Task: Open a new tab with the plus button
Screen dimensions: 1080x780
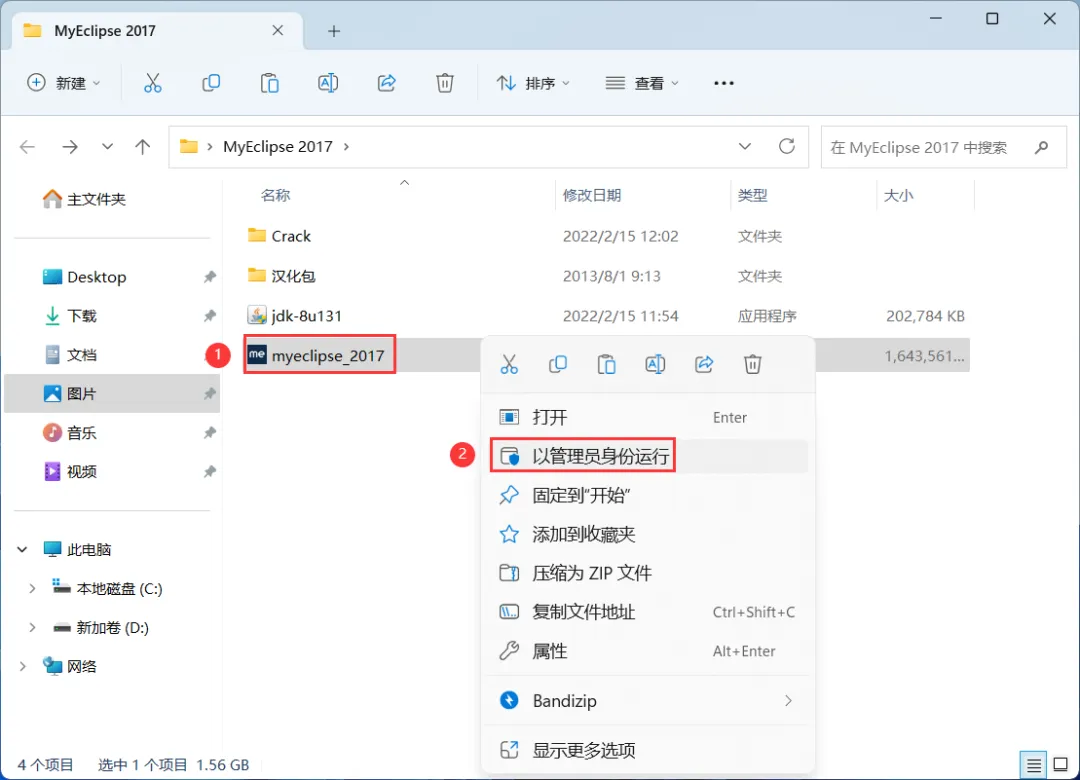Action: click(x=334, y=31)
